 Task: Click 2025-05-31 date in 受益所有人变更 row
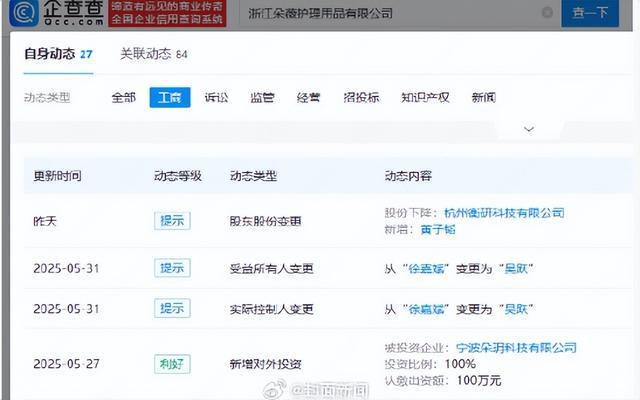[67, 269]
